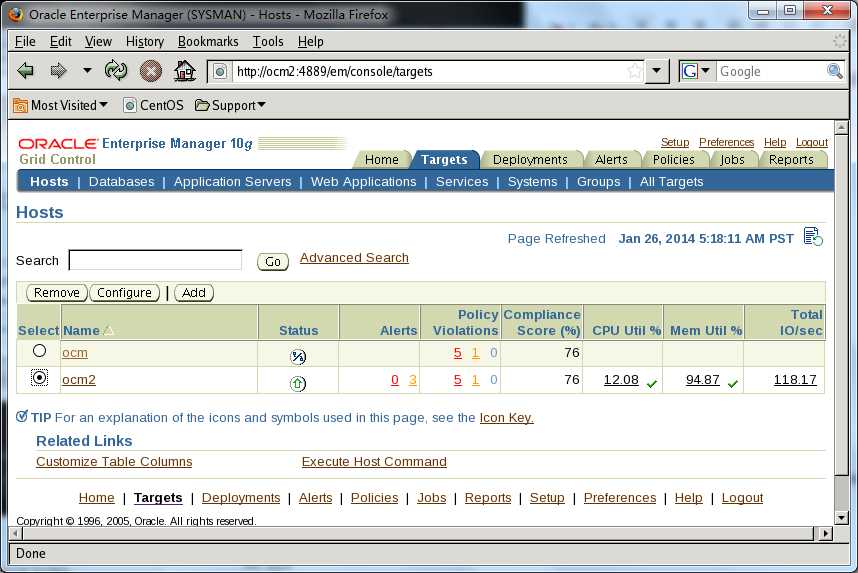Image resolution: width=858 pixels, height=573 pixels.
Task: Open Bookmarks menu
Action: coord(208,42)
